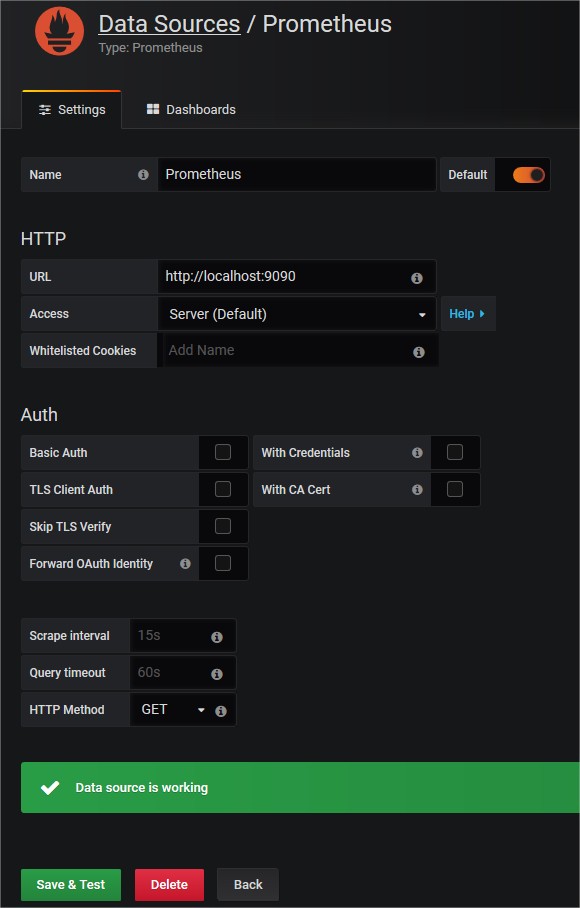Switch to the Dashboards tab
Viewport: 580px width, 908px height.
tap(191, 109)
